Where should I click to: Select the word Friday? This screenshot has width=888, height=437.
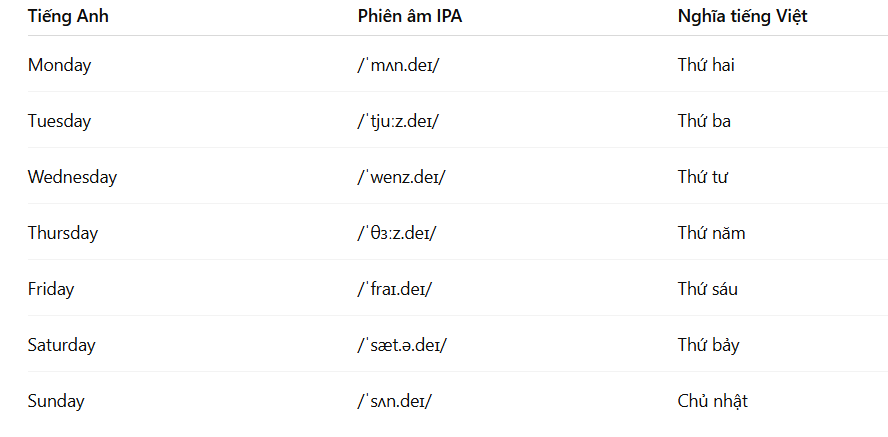point(51,289)
